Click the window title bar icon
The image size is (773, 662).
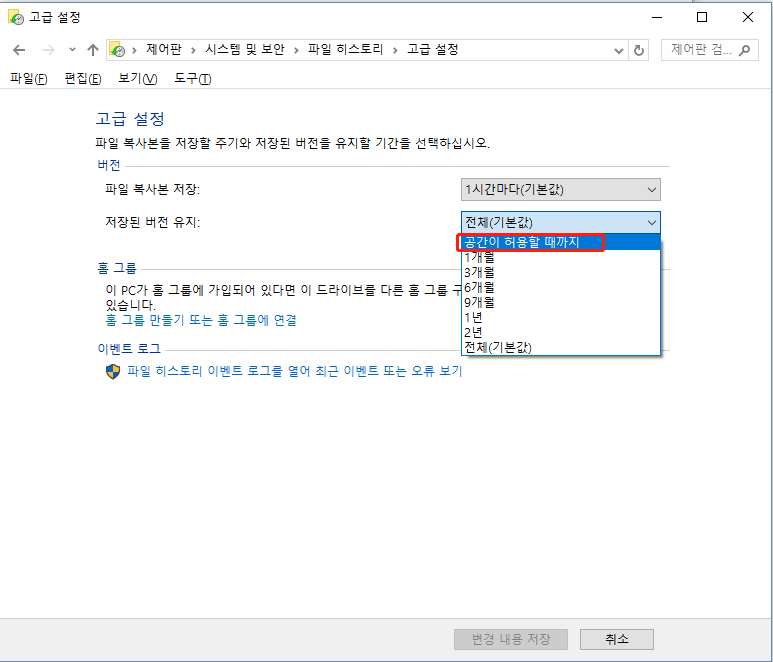[16, 17]
